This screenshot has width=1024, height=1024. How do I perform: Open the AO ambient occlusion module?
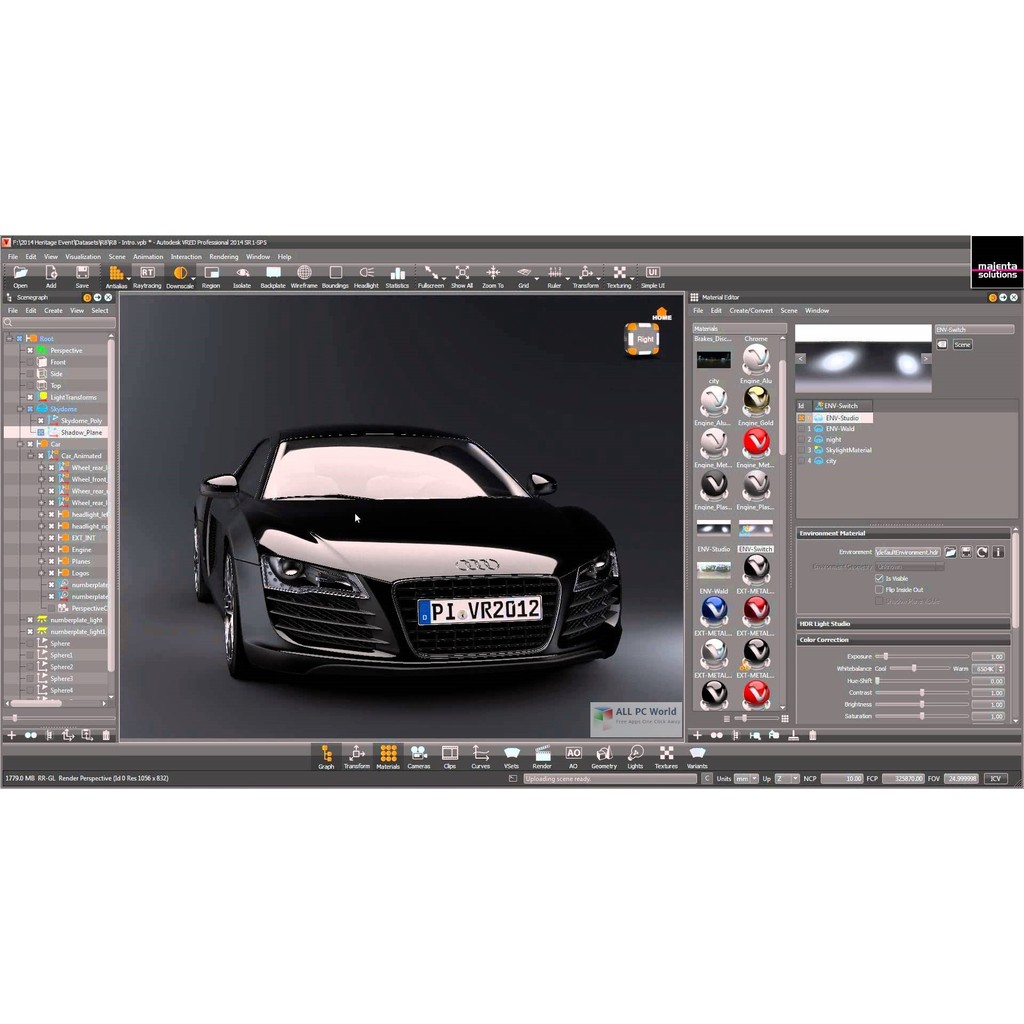click(x=573, y=757)
